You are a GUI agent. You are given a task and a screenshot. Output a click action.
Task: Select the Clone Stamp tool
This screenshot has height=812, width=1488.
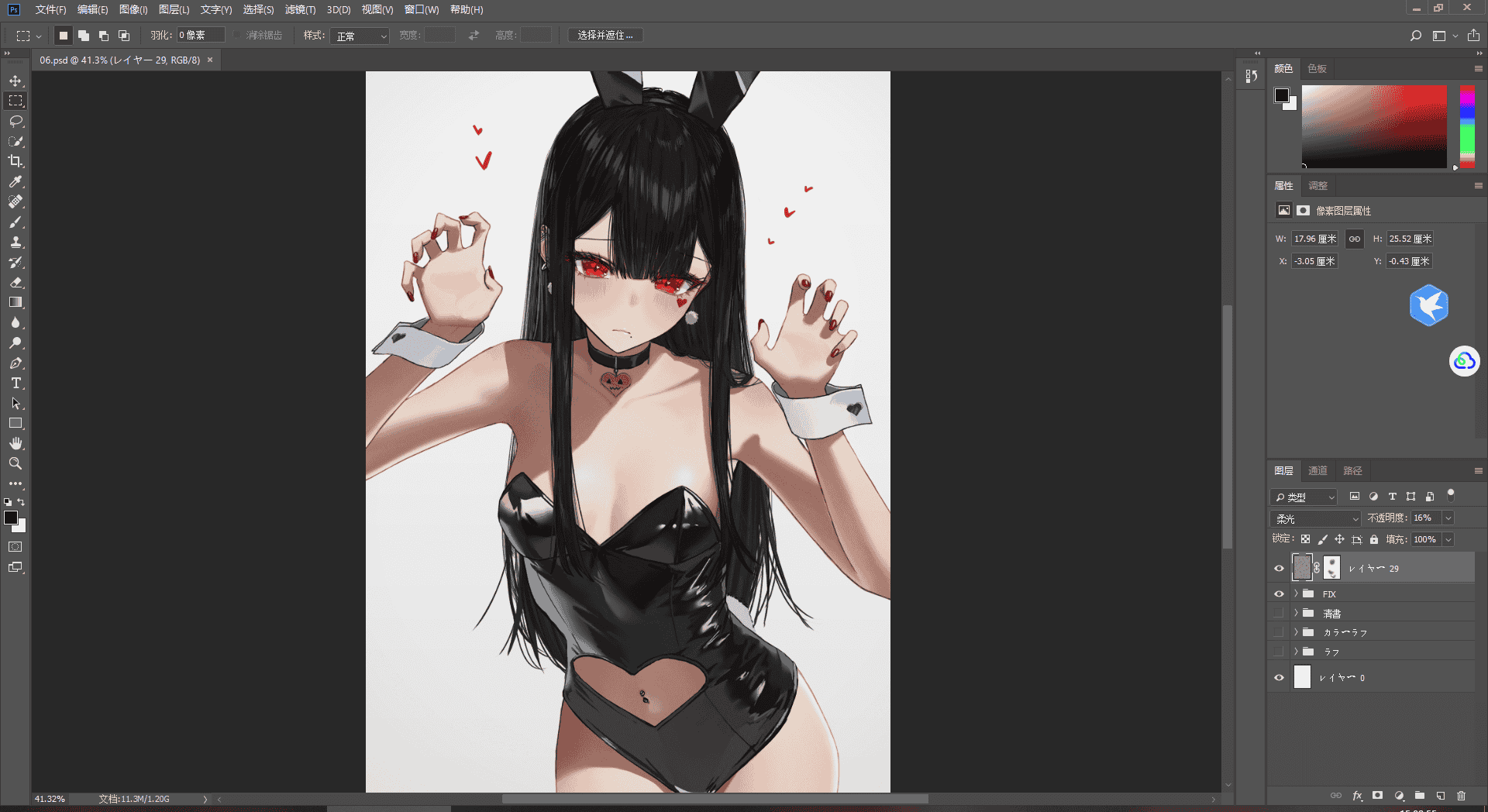15,242
